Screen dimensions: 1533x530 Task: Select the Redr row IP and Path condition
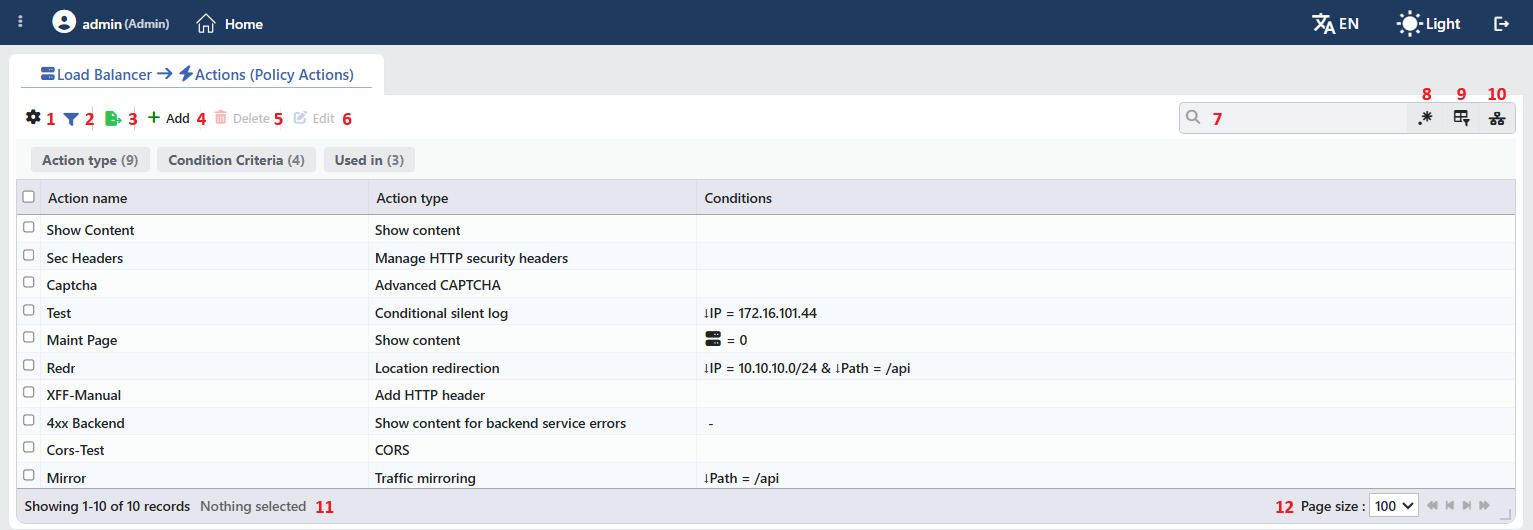[x=806, y=368]
